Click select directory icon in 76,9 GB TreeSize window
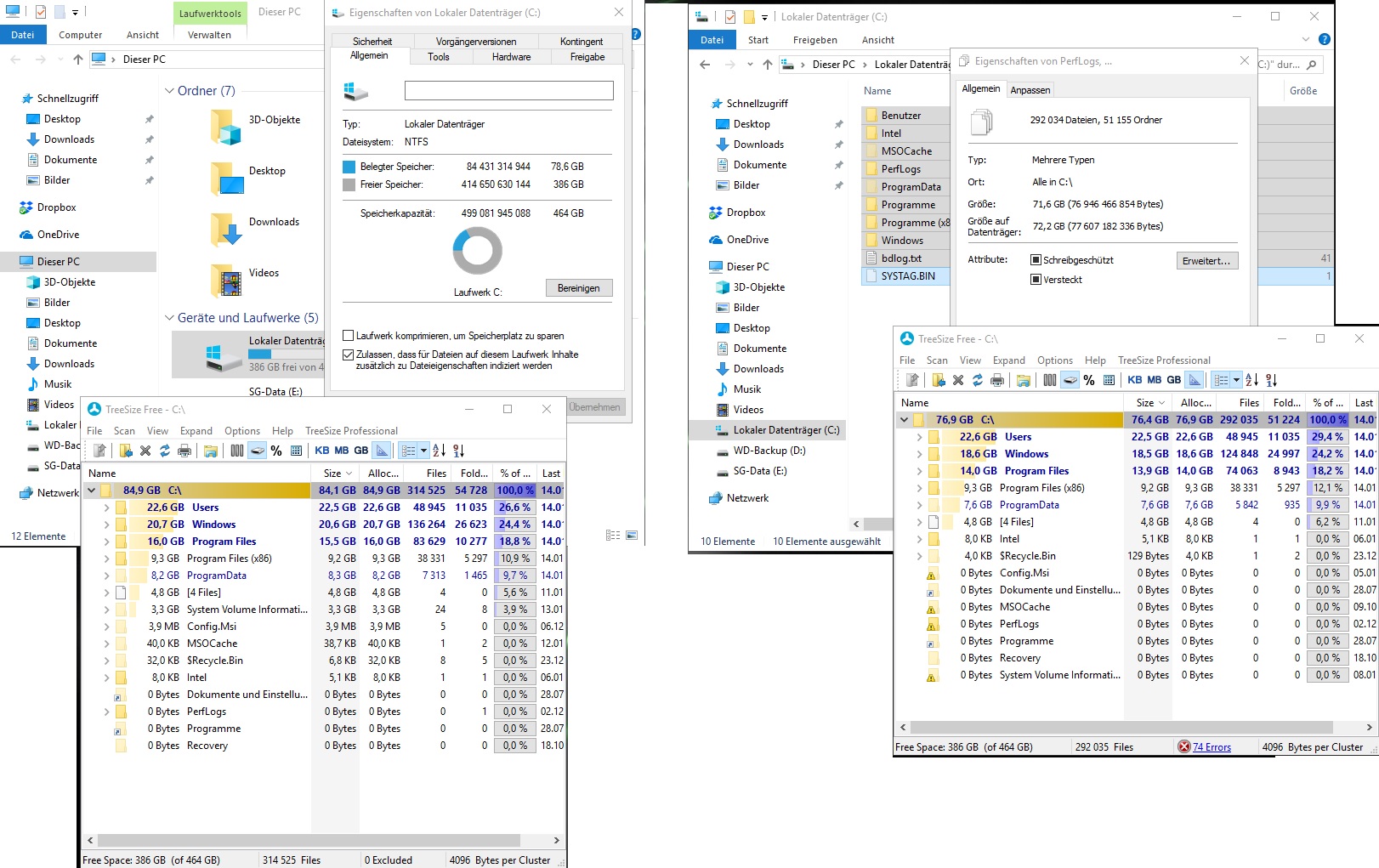 pyautogui.click(x=939, y=380)
